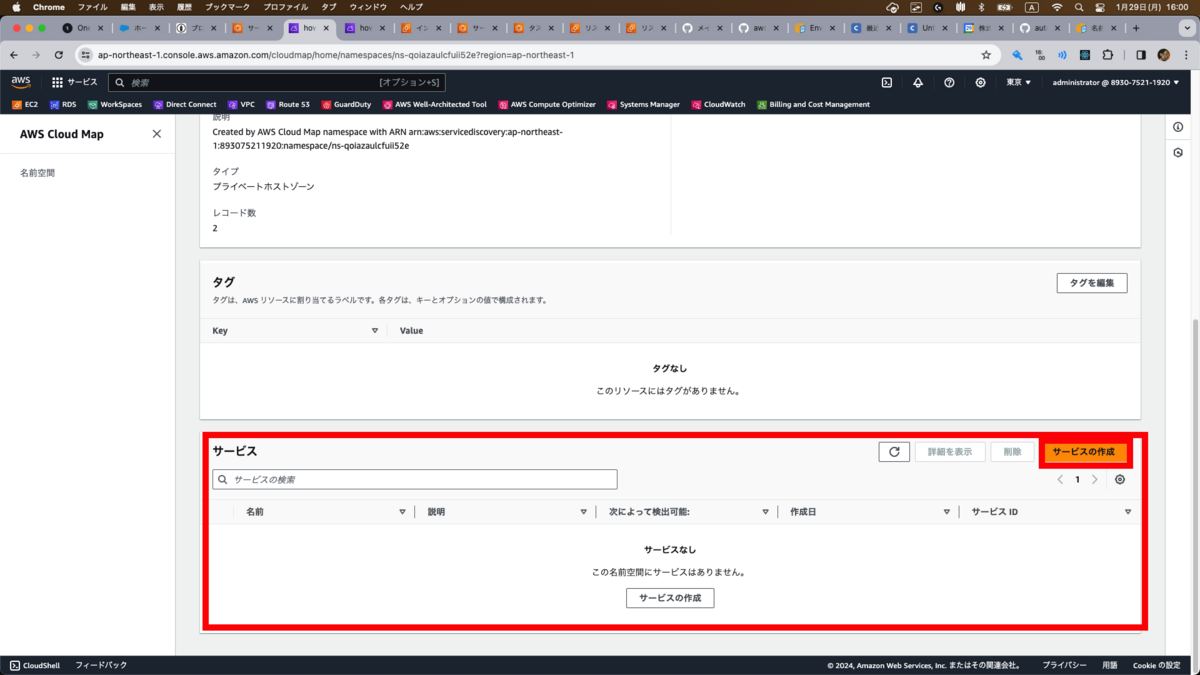Screen dimensions: 1200x675
Task: Reload the browser page
Action: click(x=59, y=55)
